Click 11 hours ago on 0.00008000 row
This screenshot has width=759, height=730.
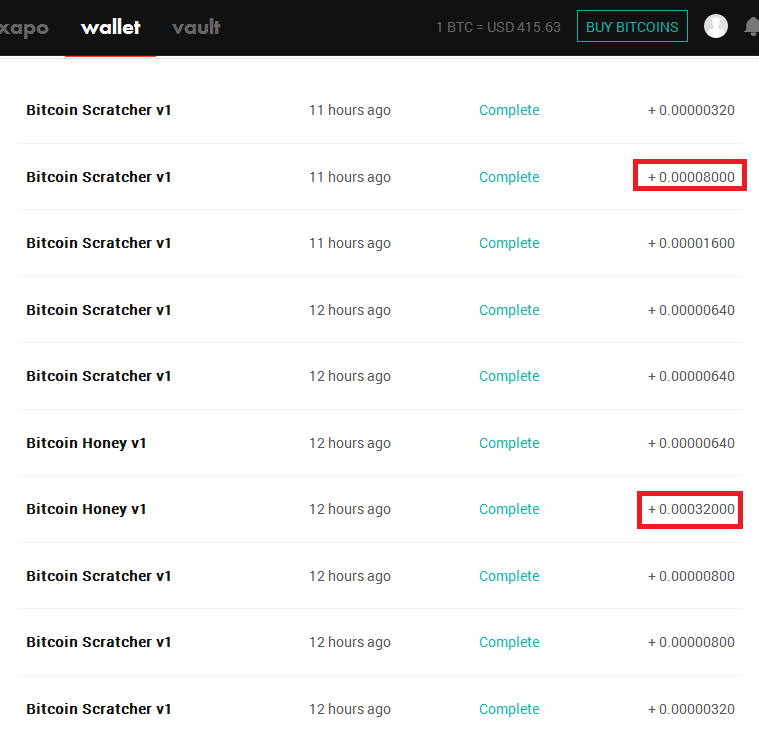[349, 177]
